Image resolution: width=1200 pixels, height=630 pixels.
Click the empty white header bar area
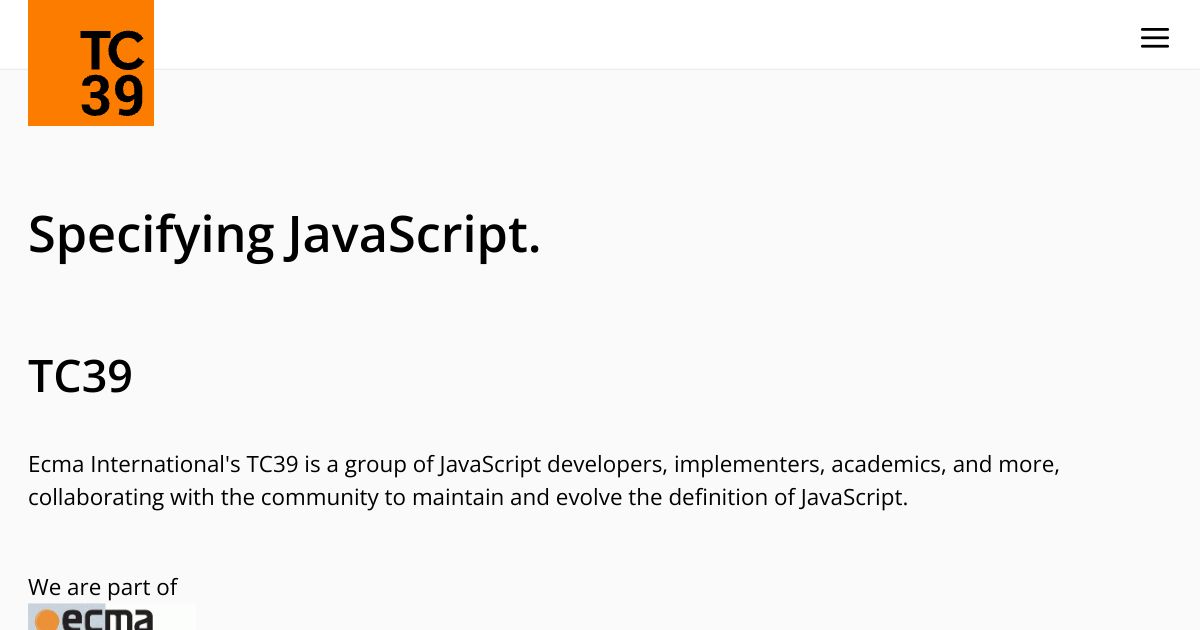(640, 34)
